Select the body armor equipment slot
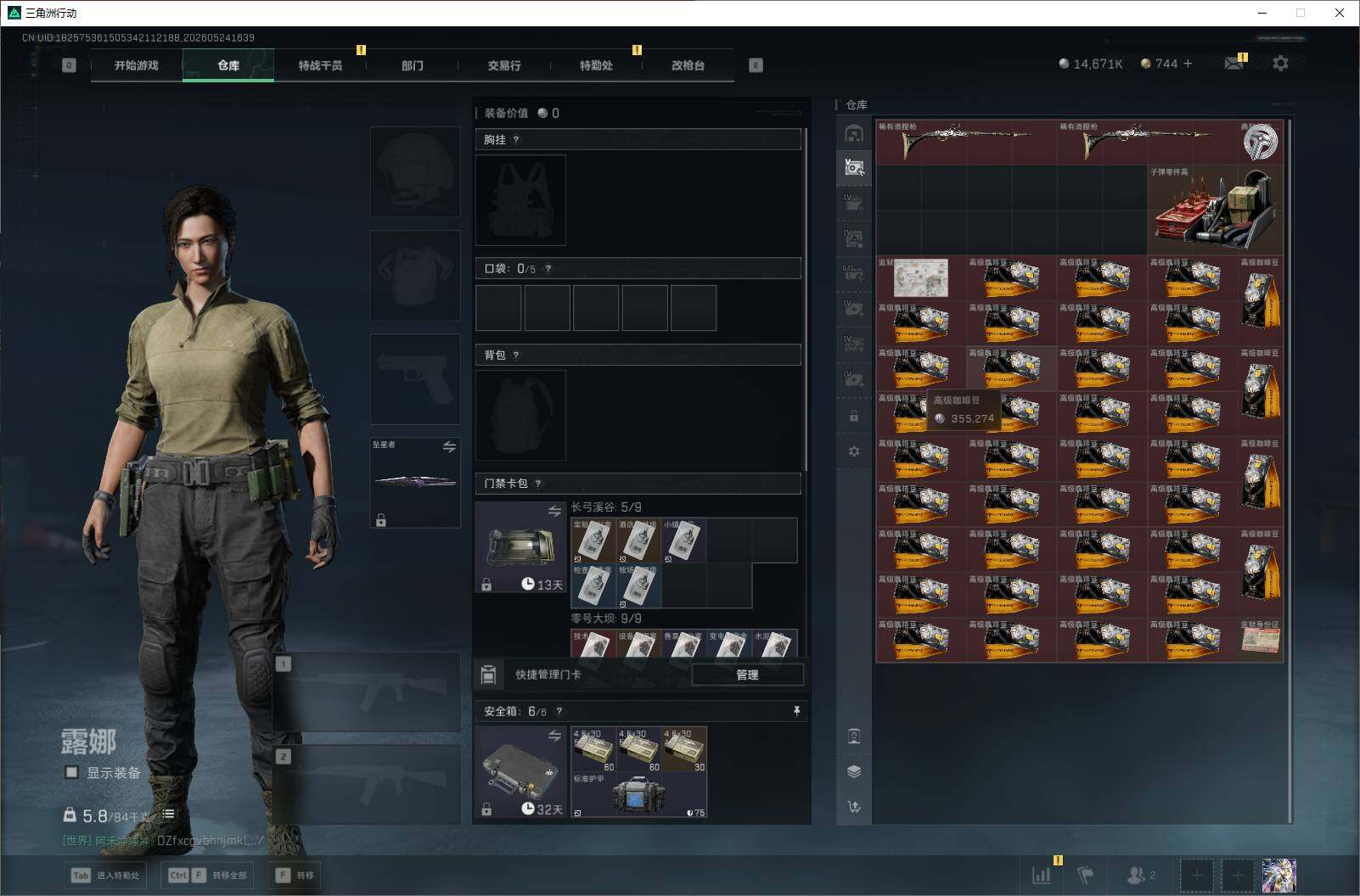This screenshot has width=1360, height=896. (x=415, y=275)
